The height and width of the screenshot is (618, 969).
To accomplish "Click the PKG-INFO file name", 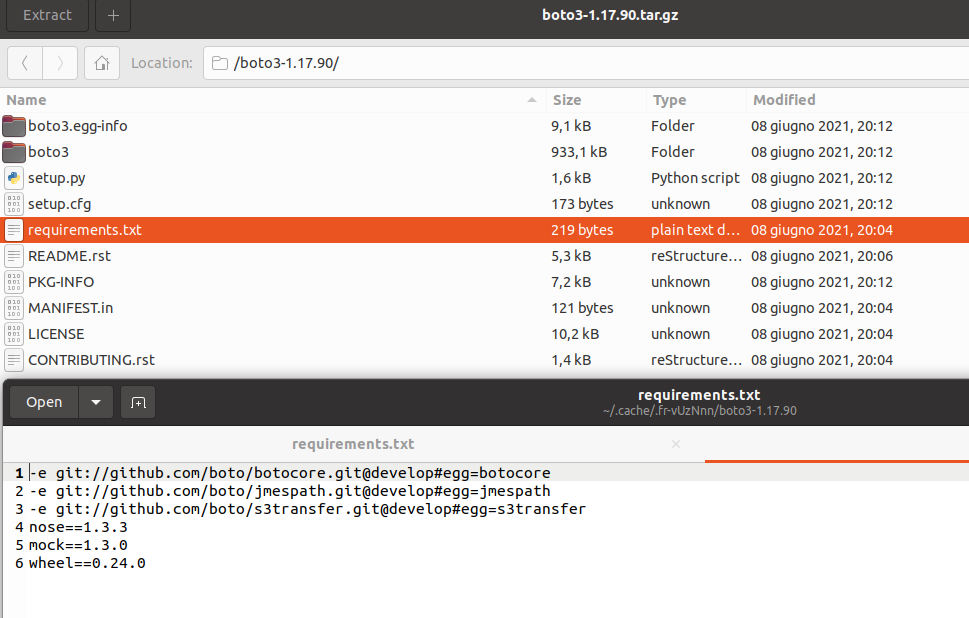I will 61,282.
